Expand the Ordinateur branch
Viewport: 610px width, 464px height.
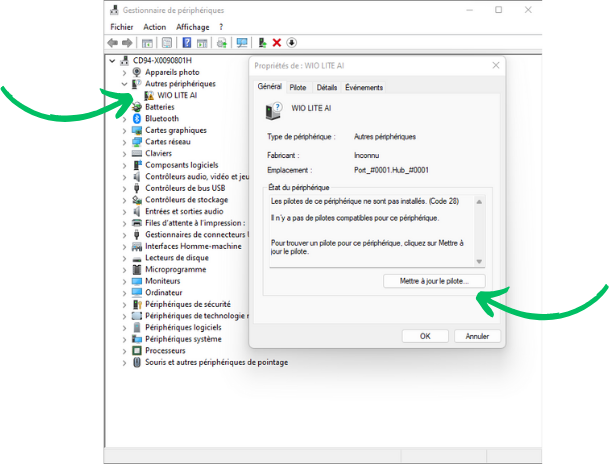click(x=124, y=293)
